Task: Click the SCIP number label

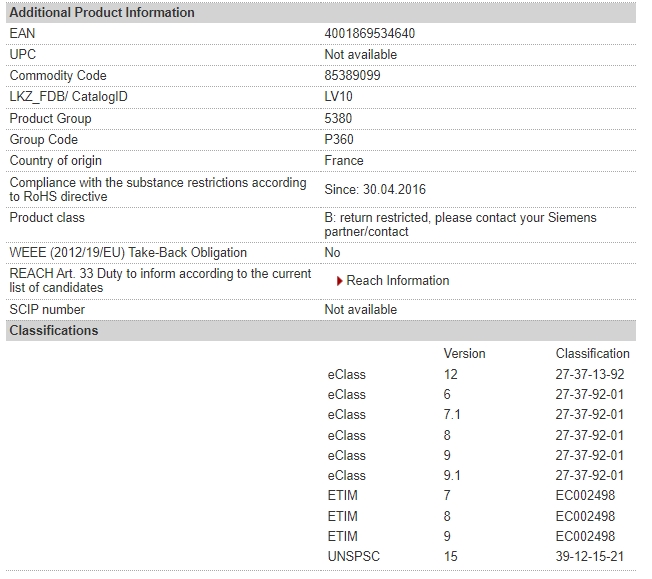Action: (x=47, y=309)
